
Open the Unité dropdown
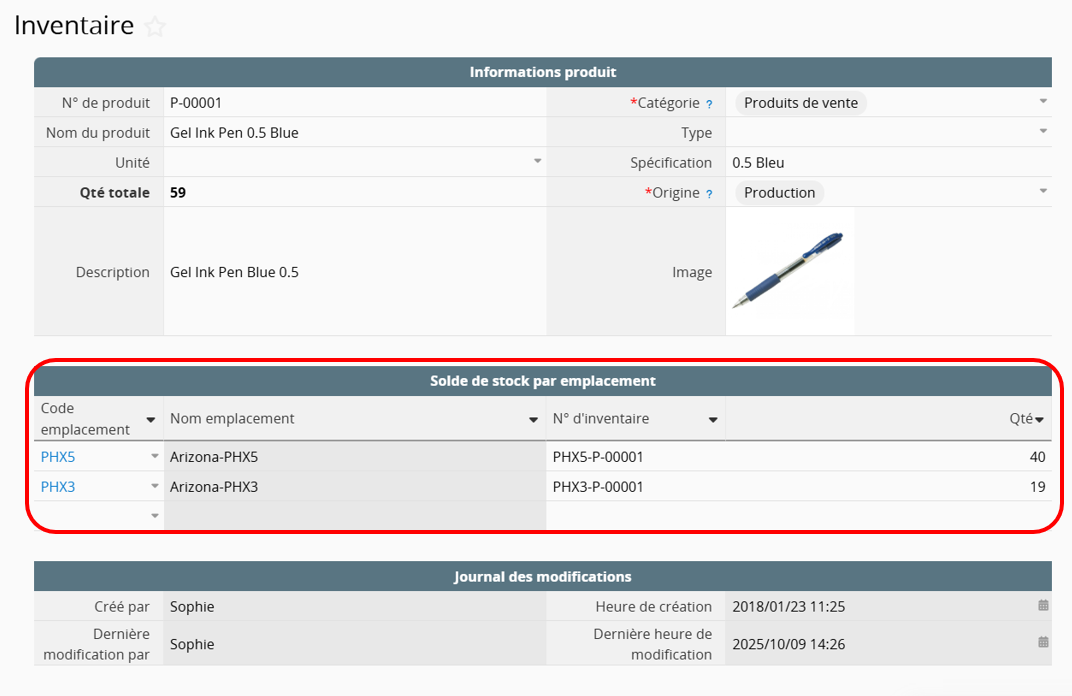[537, 162]
